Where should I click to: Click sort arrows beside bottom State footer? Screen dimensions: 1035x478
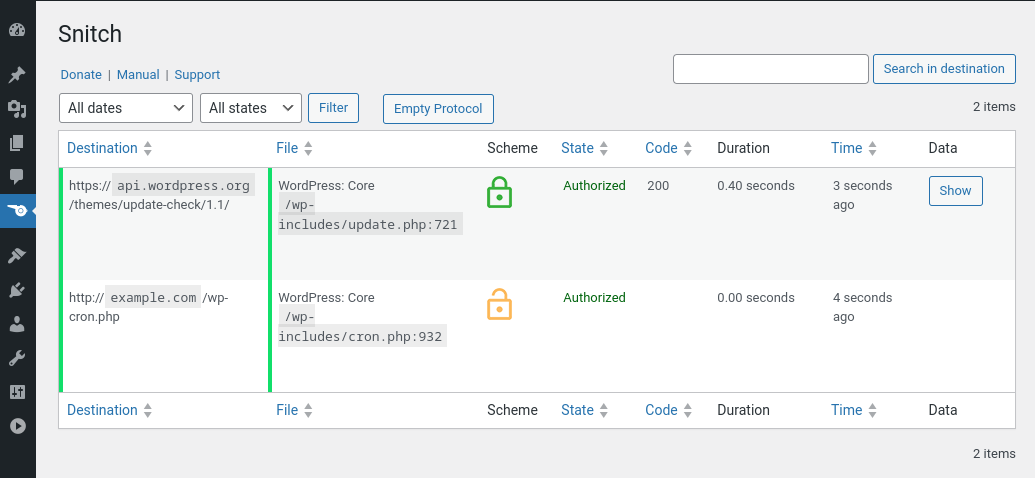pos(603,411)
